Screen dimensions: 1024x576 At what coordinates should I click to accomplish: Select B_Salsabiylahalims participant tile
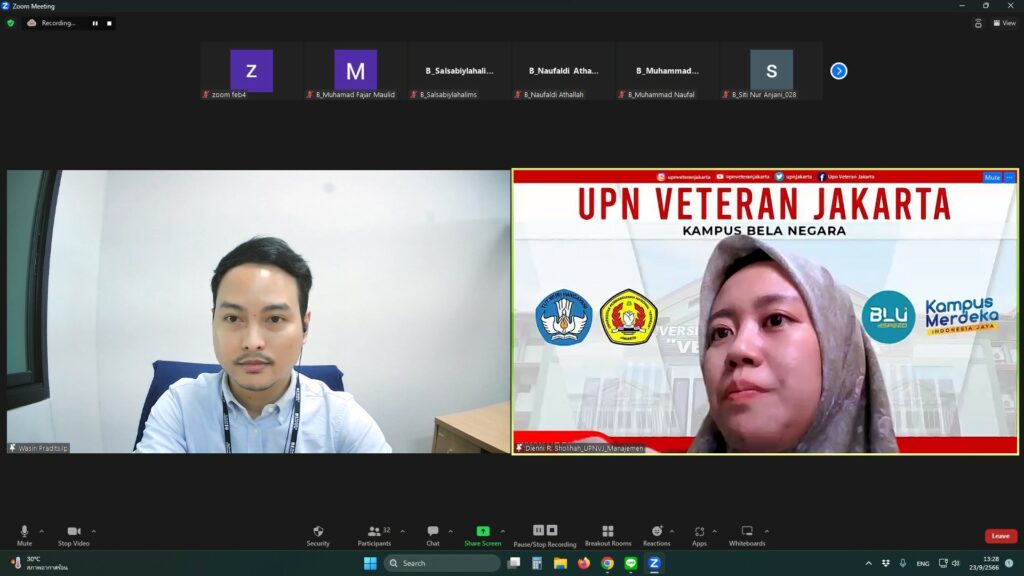click(459, 71)
